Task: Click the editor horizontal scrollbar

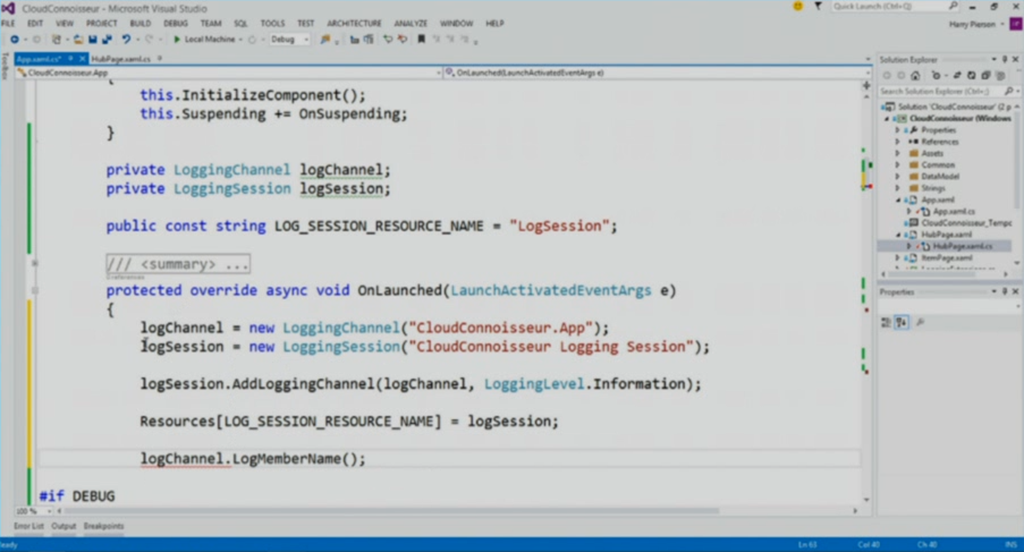Action: (x=392, y=511)
